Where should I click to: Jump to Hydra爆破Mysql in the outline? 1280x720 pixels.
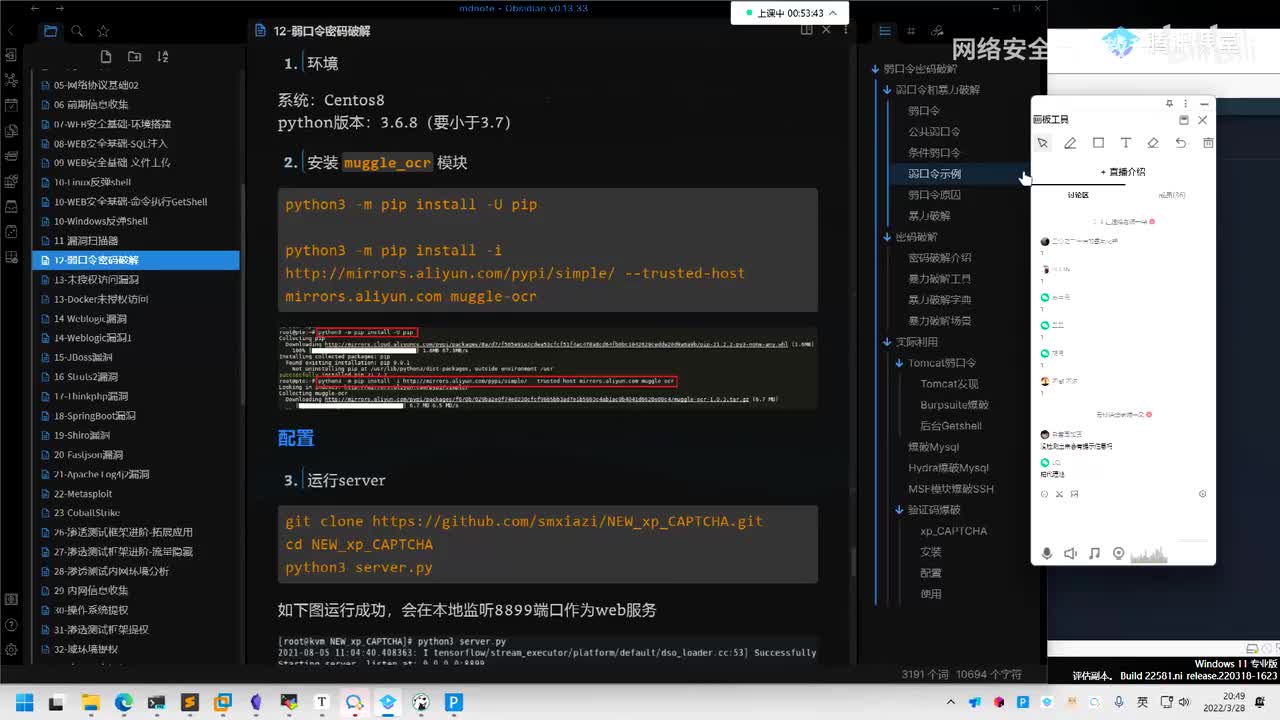948,468
